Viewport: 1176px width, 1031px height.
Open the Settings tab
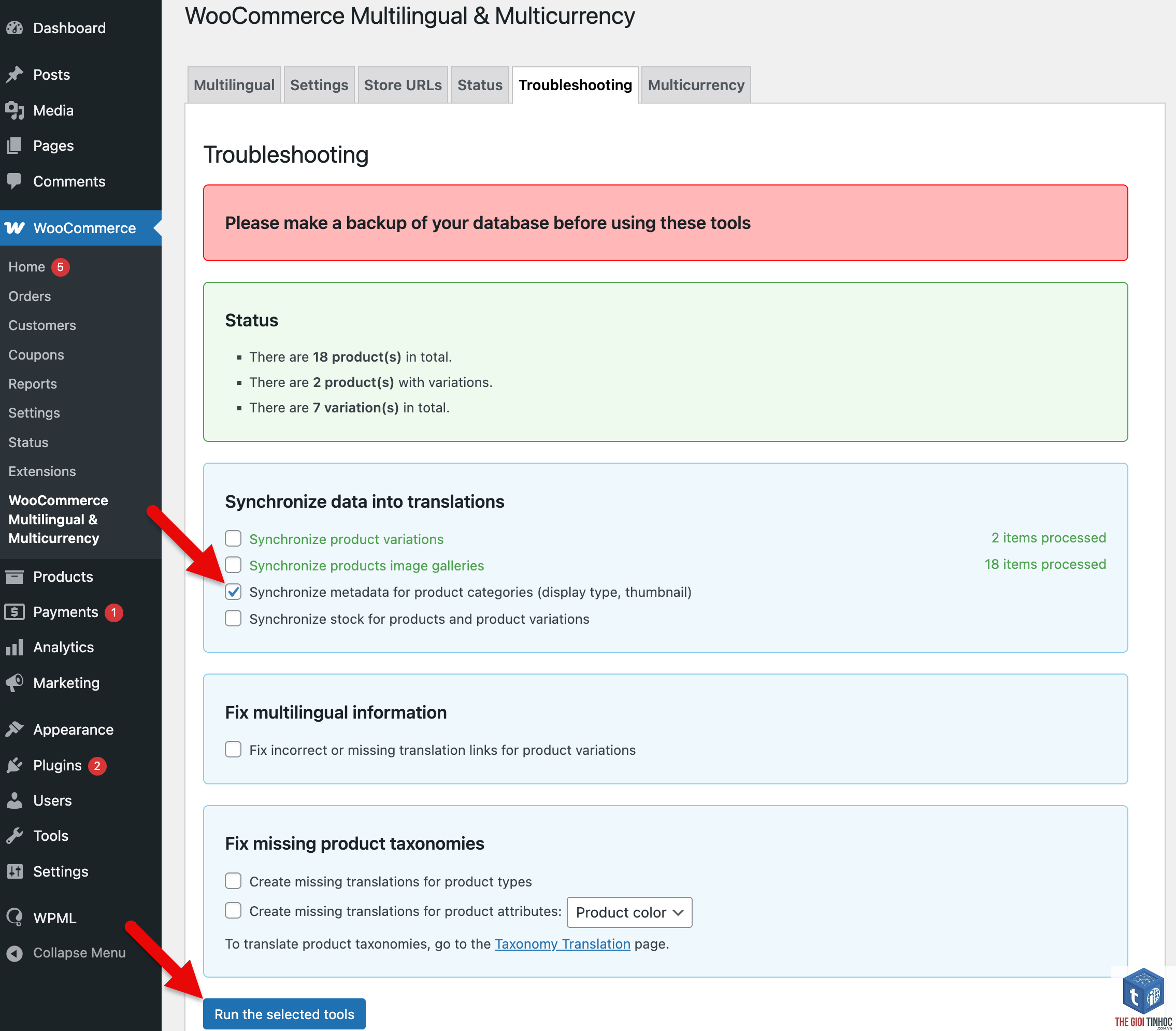pyautogui.click(x=319, y=85)
